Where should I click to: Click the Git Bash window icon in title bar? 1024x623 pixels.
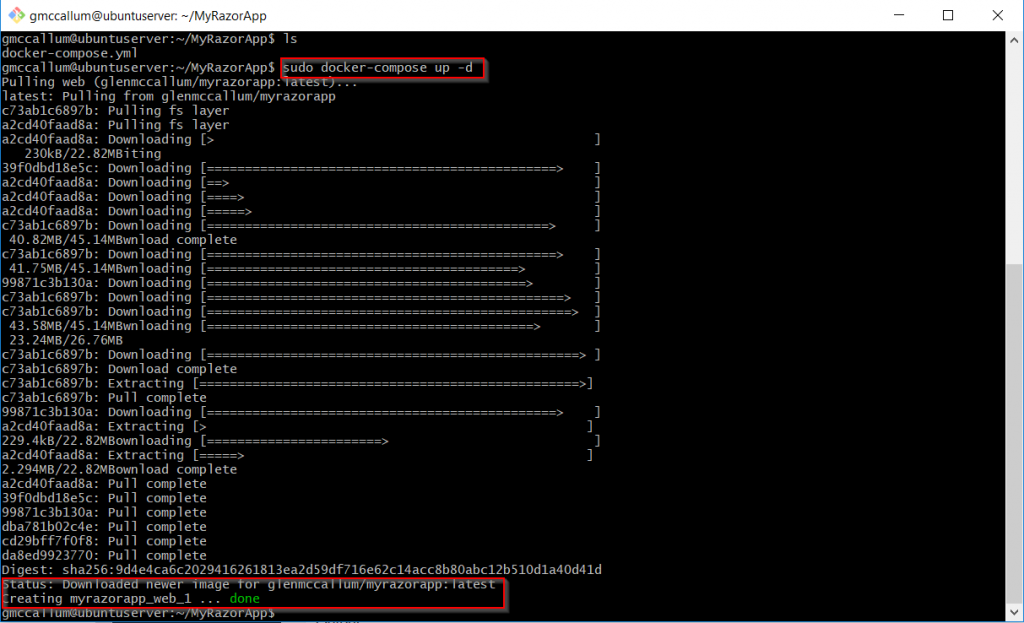(16, 15)
